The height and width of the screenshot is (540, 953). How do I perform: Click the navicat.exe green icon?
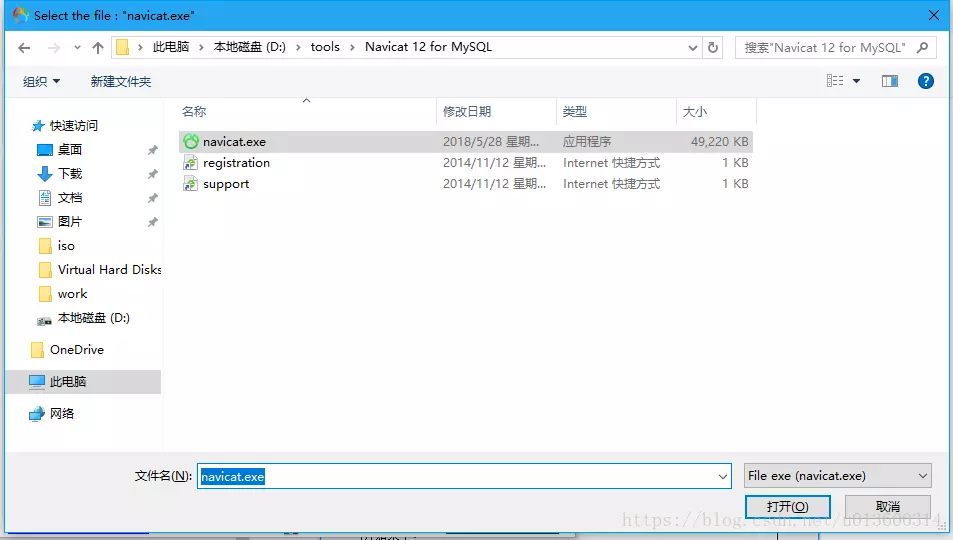tap(191, 141)
